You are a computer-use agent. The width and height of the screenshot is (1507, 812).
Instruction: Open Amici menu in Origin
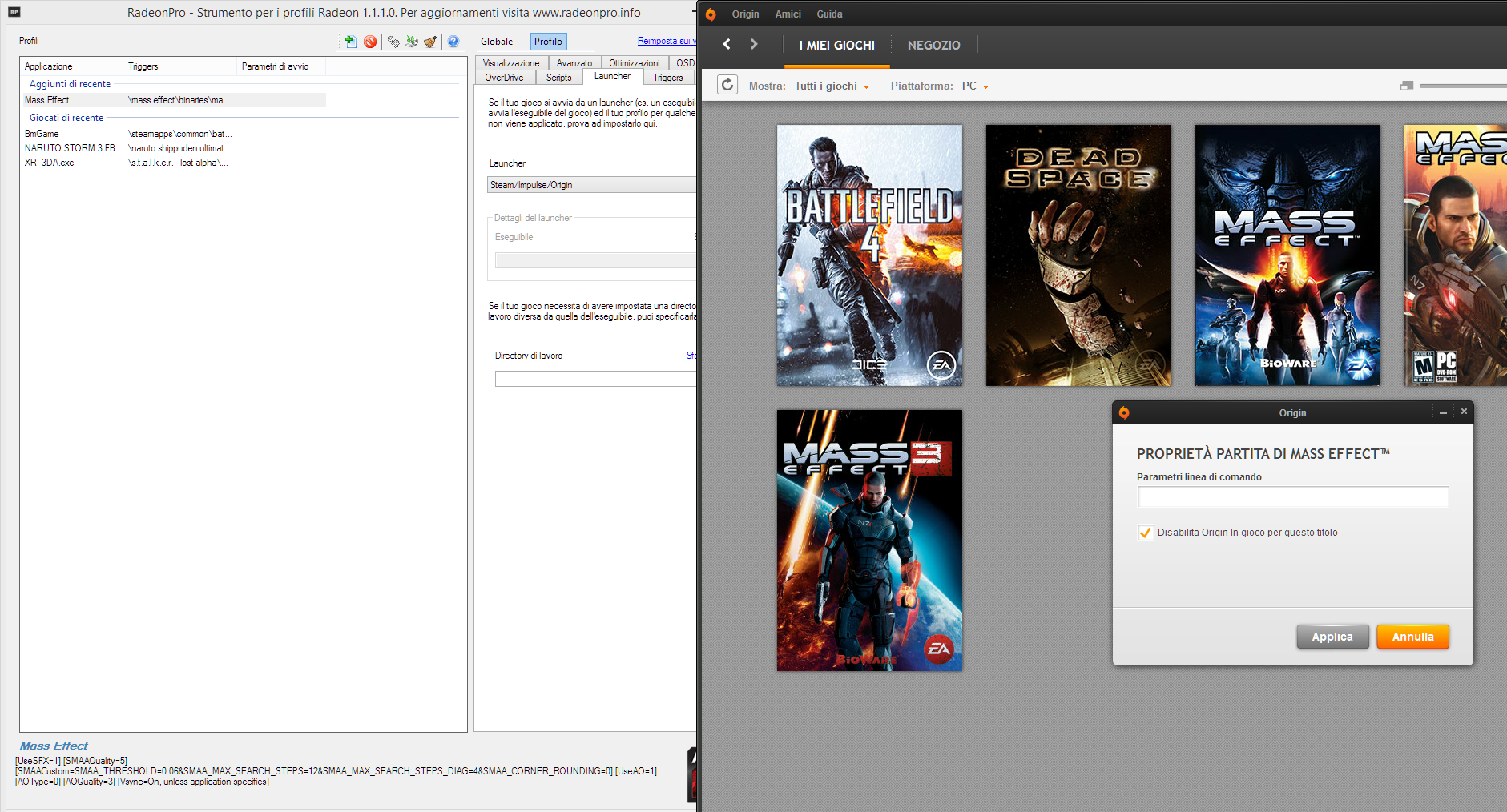[x=788, y=14]
